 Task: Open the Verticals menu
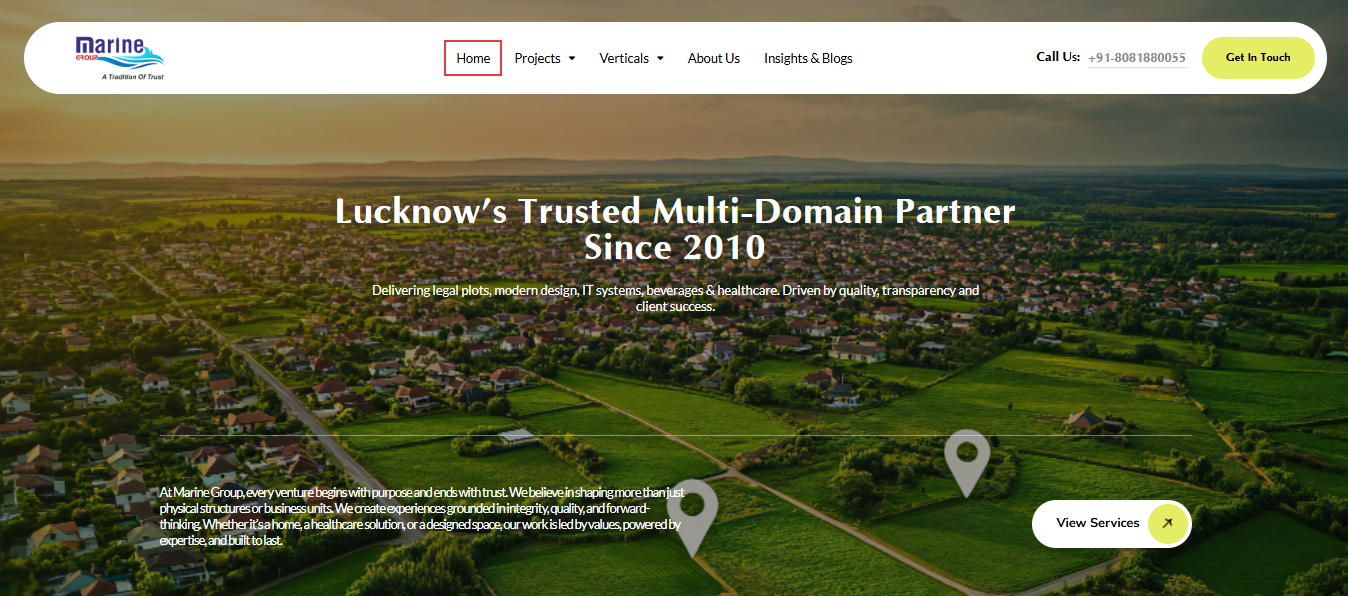coord(624,58)
